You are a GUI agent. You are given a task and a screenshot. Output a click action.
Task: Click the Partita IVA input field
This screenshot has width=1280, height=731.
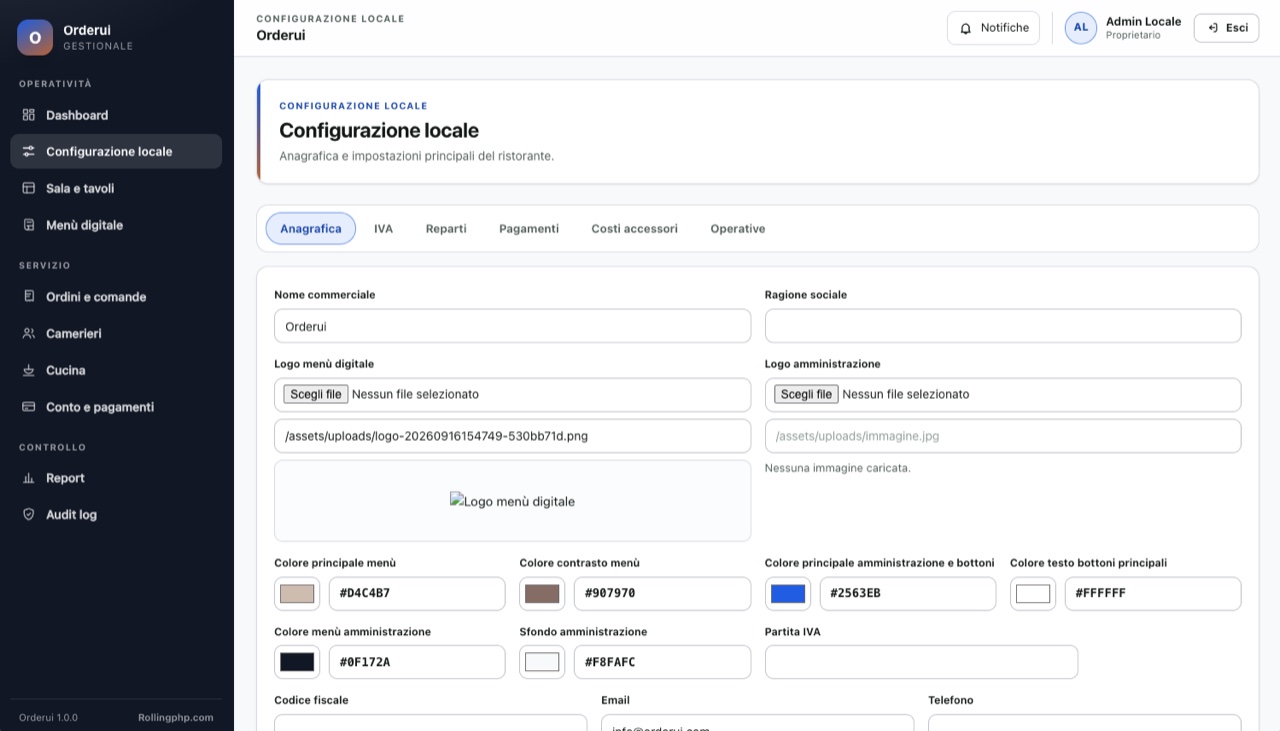tap(921, 662)
